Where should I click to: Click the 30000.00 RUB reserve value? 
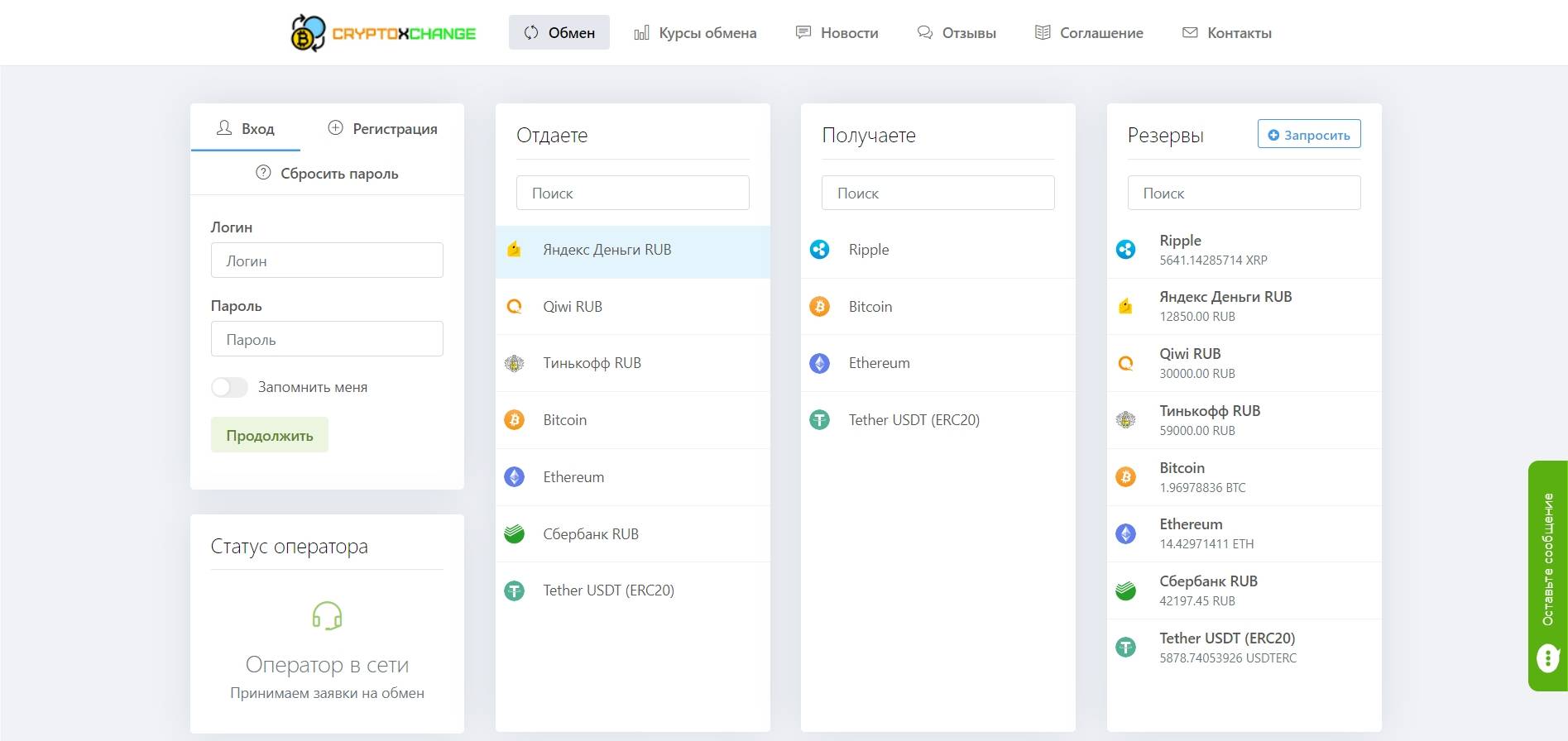tap(1197, 374)
